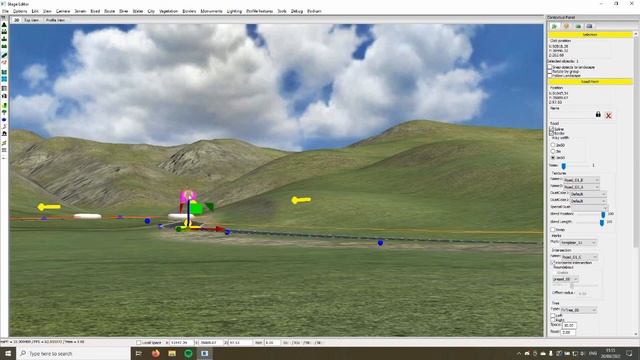Open the Tree Type dropdown
The image size is (640, 360).
pos(578,310)
